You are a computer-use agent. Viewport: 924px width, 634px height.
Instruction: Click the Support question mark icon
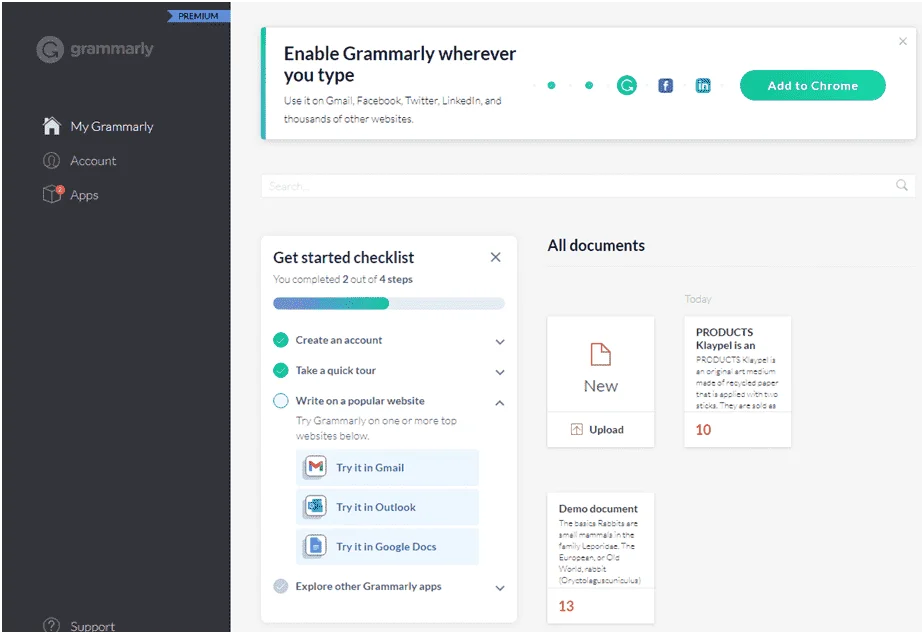tap(51, 625)
